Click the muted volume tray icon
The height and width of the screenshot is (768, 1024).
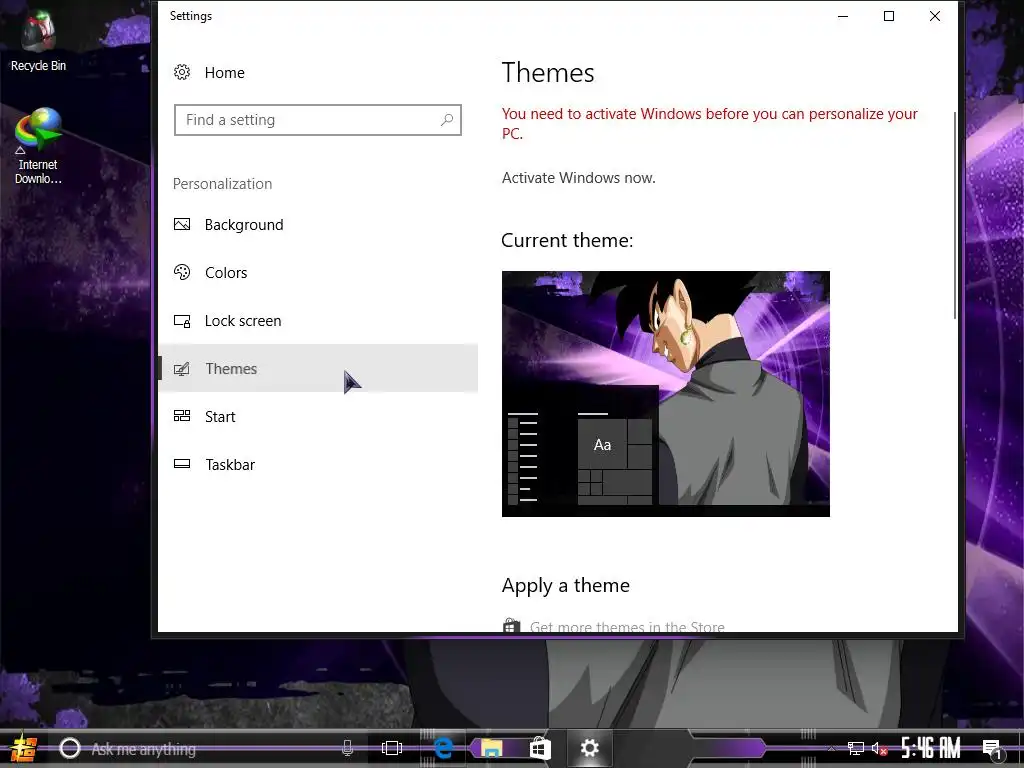[879, 748]
